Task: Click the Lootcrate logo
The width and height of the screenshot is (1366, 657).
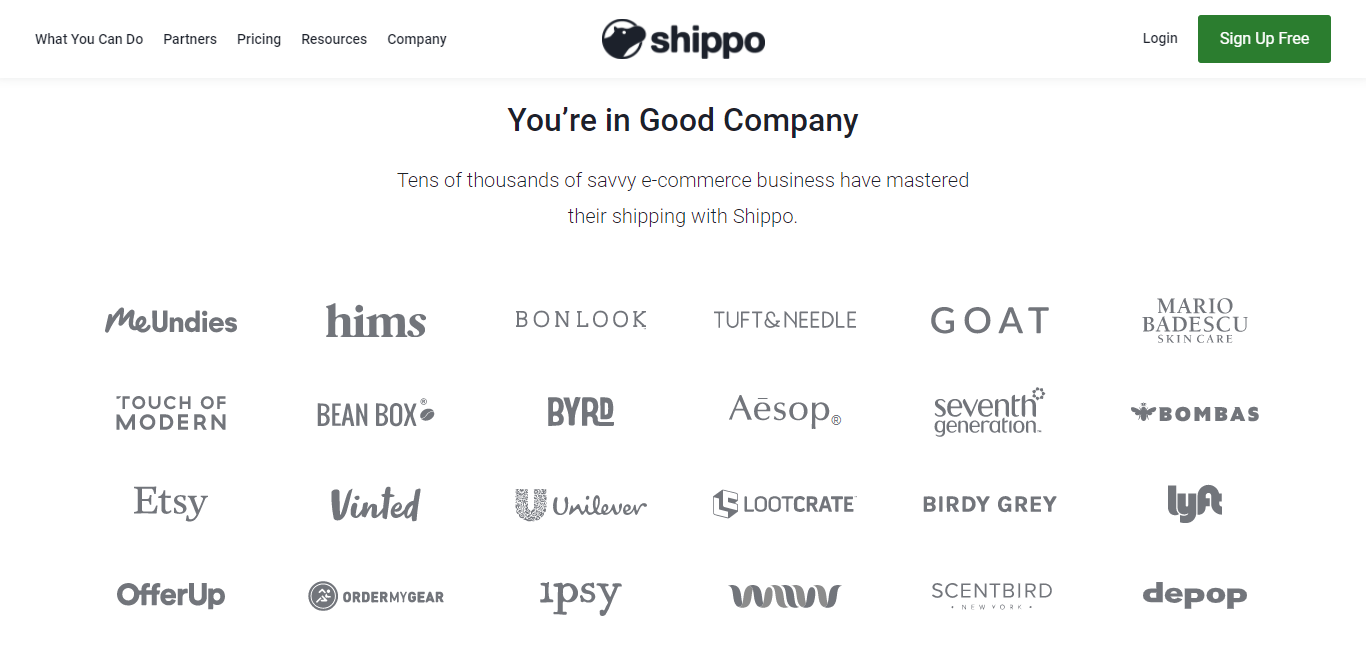Action: pos(785,504)
